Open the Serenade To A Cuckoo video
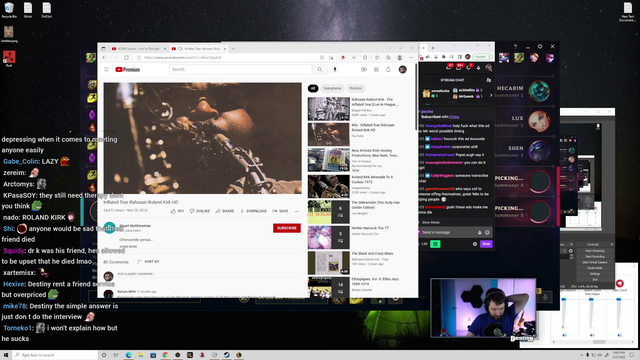 [329, 186]
